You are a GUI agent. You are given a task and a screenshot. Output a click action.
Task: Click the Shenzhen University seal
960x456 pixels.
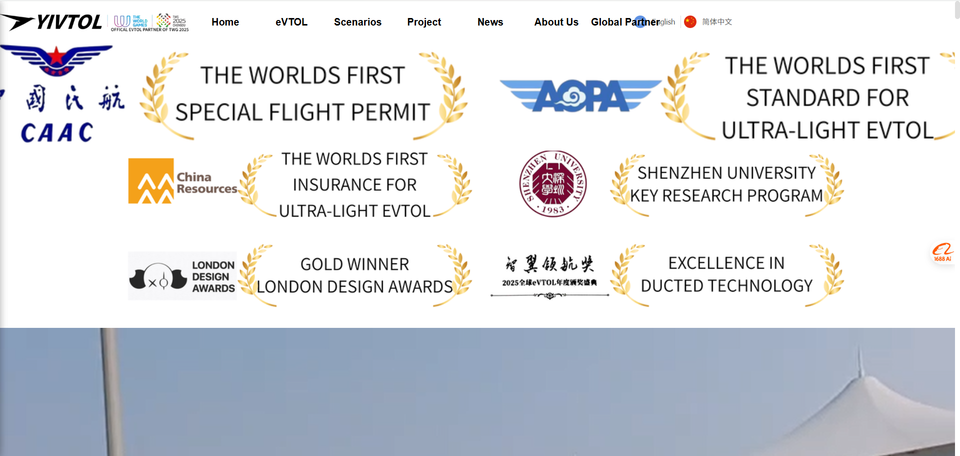coord(553,183)
